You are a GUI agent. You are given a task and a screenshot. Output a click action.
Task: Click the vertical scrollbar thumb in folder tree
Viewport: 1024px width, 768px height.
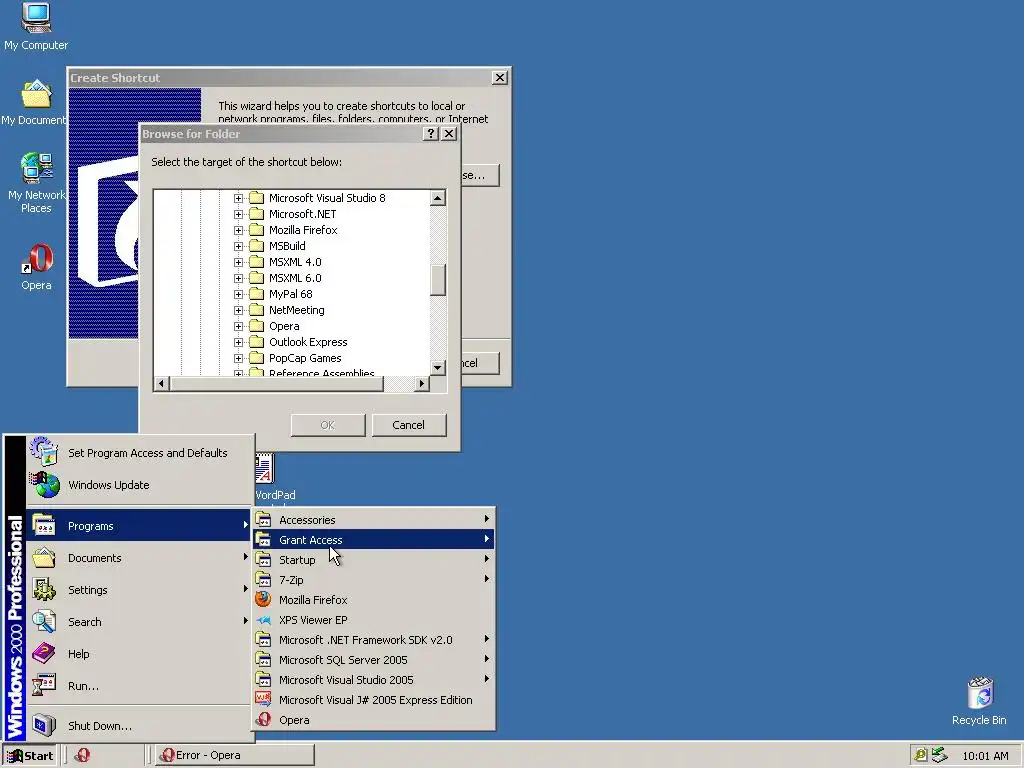(438, 280)
